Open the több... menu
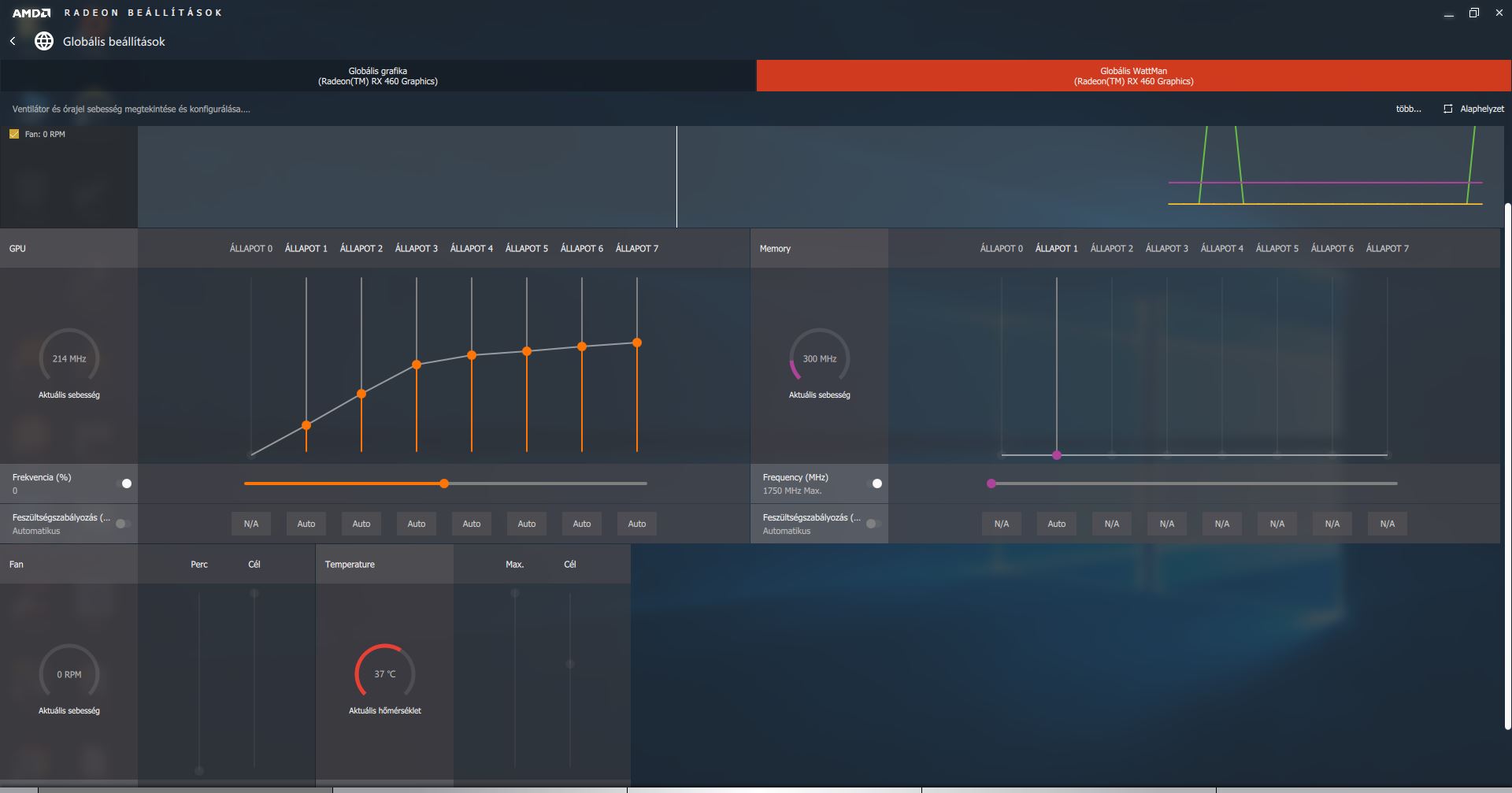 tap(1408, 109)
